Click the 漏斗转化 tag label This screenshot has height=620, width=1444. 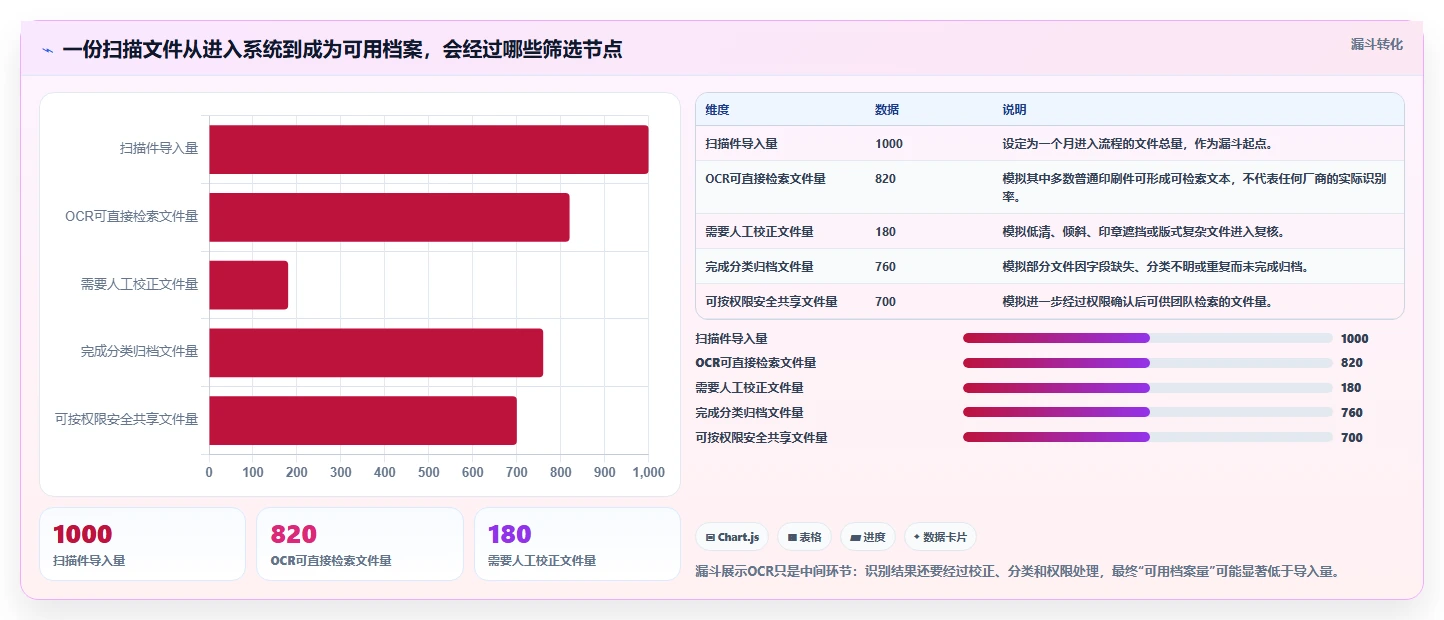click(x=1376, y=44)
